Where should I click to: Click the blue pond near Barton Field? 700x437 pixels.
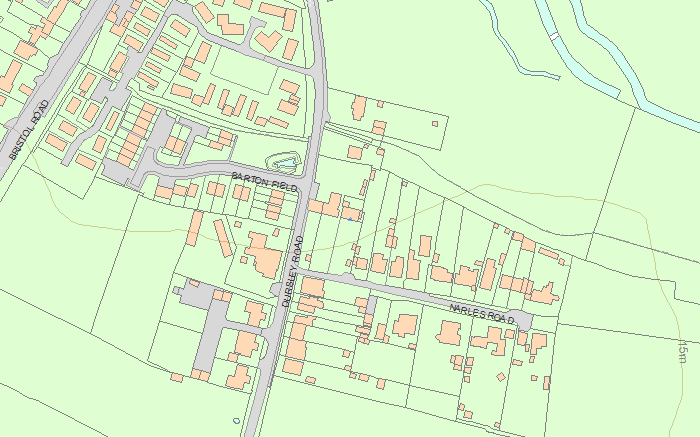tap(285, 164)
